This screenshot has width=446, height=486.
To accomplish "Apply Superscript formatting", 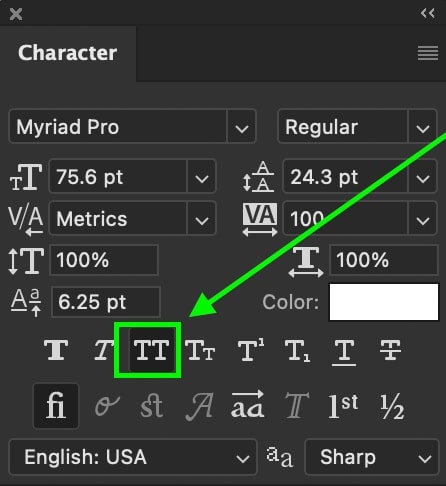I will pyautogui.click(x=251, y=350).
